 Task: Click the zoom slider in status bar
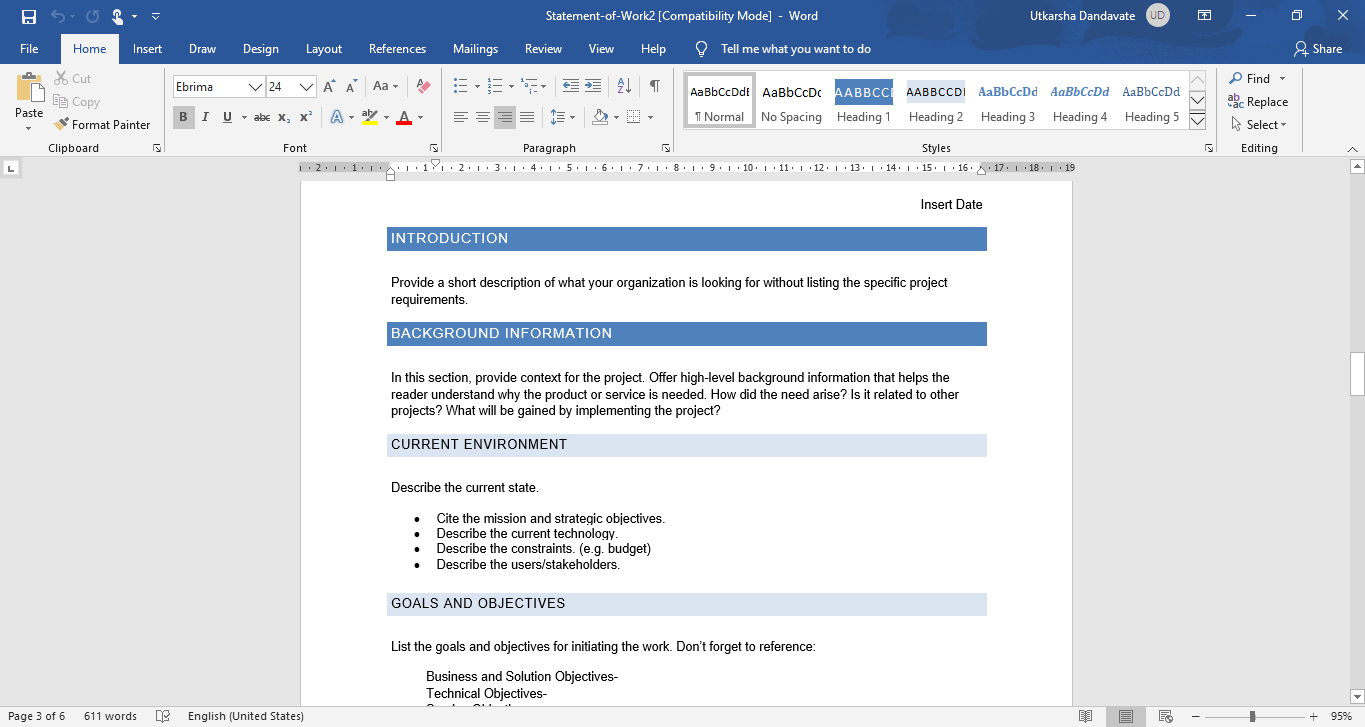pyautogui.click(x=1252, y=716)
